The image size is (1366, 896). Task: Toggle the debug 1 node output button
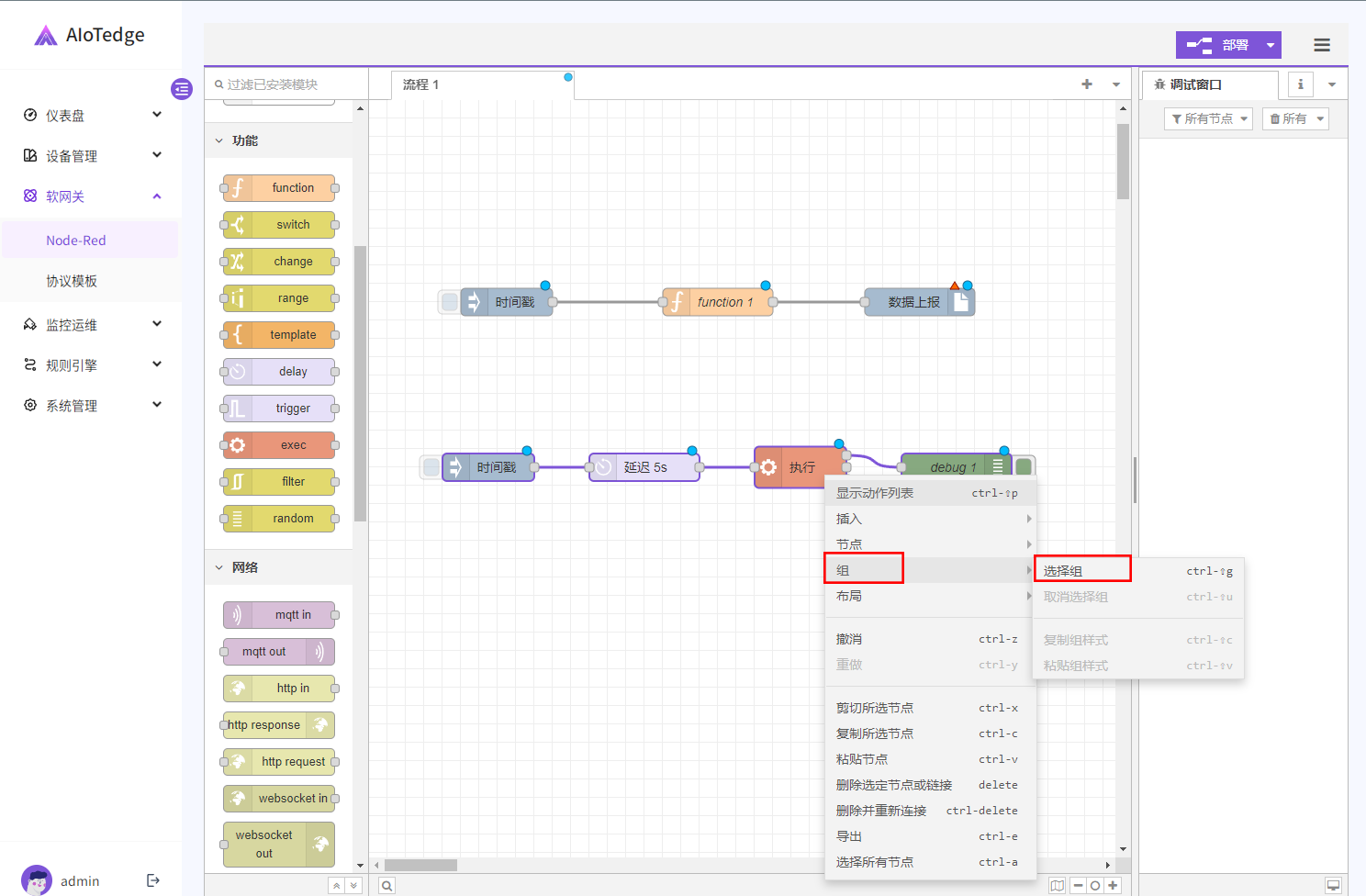[x=1024, y=467]
